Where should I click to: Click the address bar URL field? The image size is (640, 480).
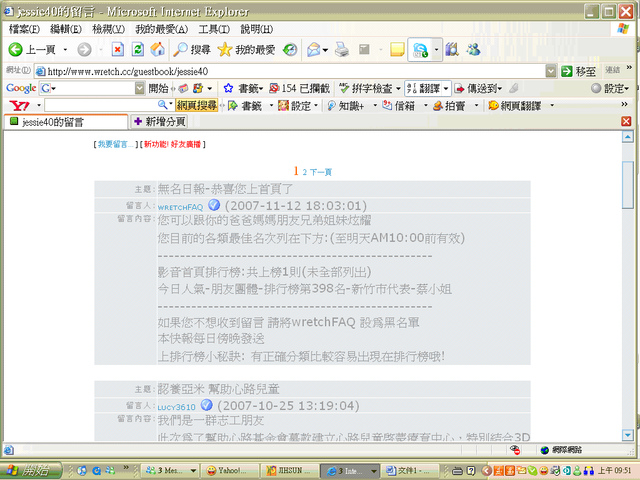(x=290, y=71)
